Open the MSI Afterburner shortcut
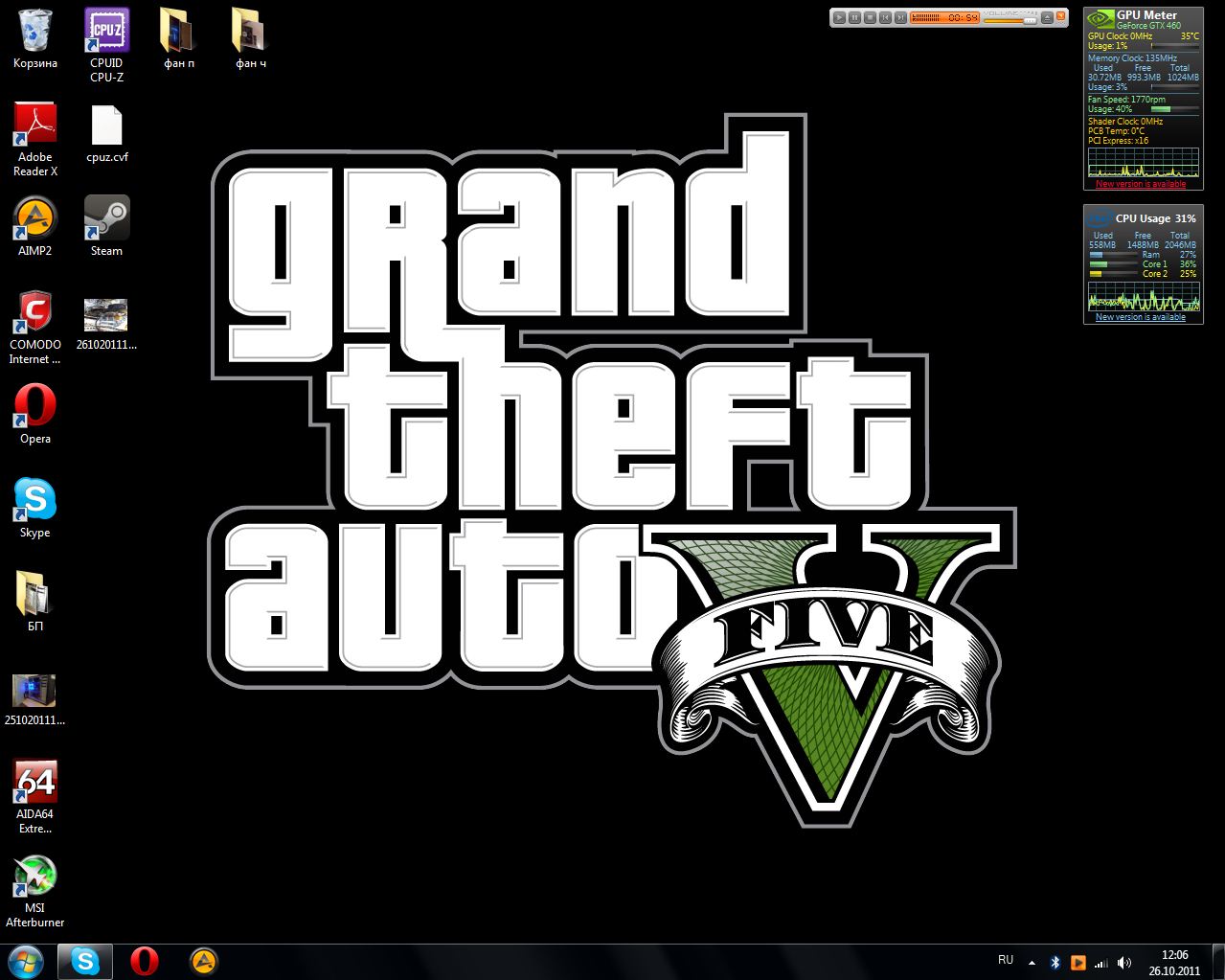The image size is (1225, 980). [35, 876]
